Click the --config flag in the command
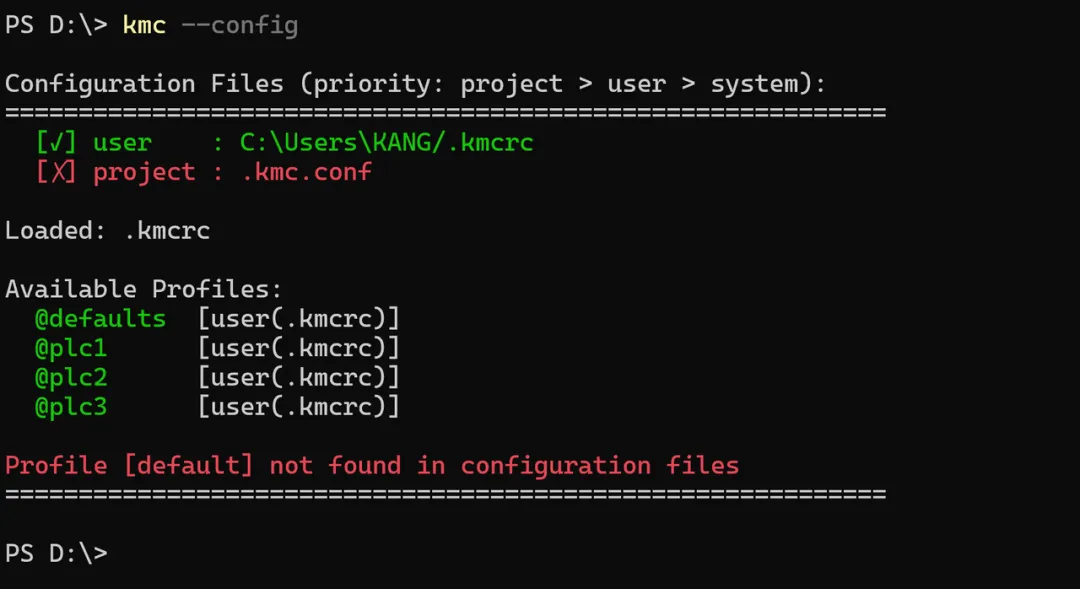1080x589 pixels. pyautogui.click(x=239, y=25)
